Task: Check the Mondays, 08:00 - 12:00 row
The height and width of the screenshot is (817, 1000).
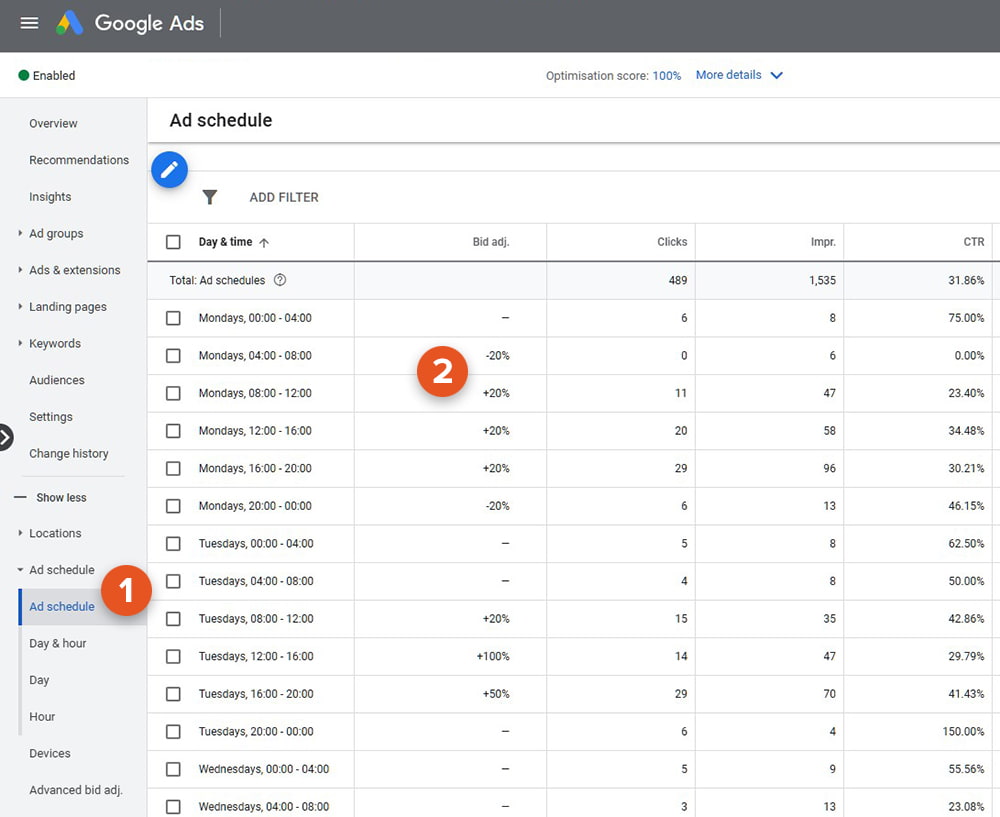Action: tap(173, 394)
